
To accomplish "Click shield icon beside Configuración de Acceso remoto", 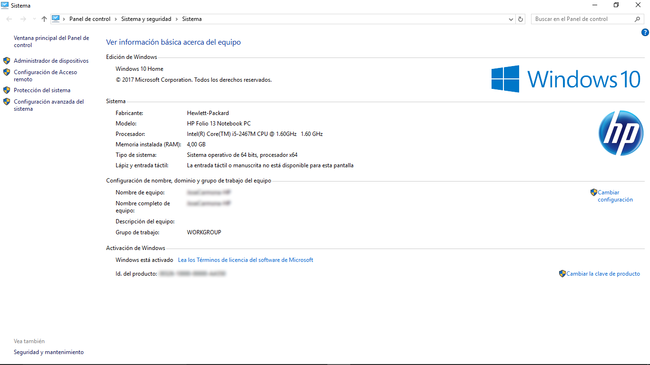I will 7,72.
